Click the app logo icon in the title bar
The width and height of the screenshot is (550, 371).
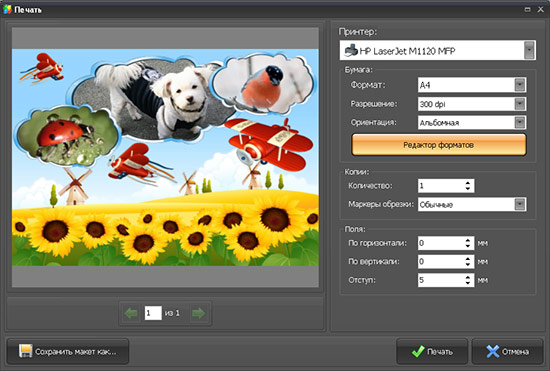click(x=7, y=9)
